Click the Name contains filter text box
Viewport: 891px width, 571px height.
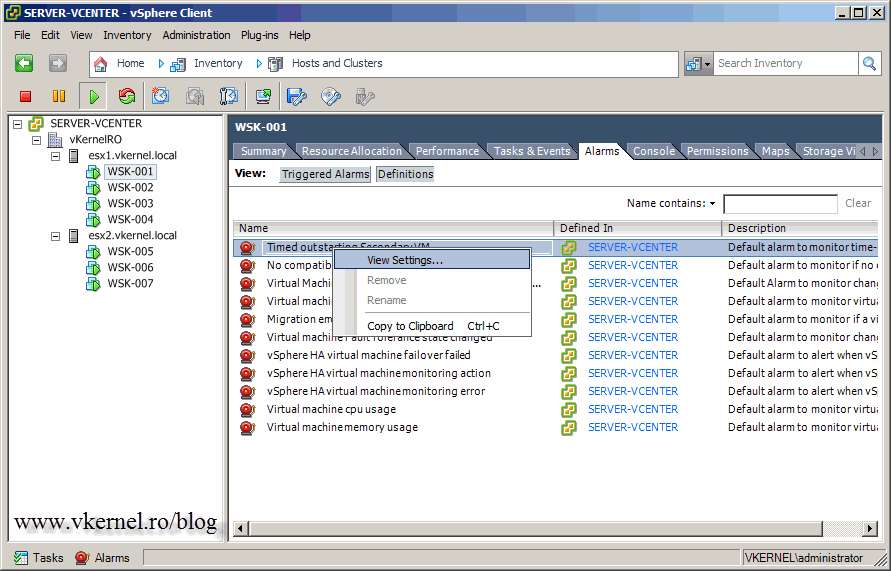[780, 204]
